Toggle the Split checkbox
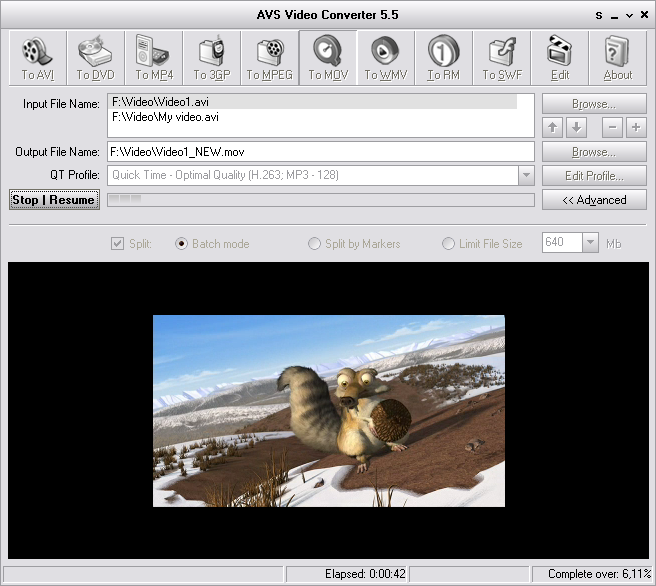 (118, 243)
